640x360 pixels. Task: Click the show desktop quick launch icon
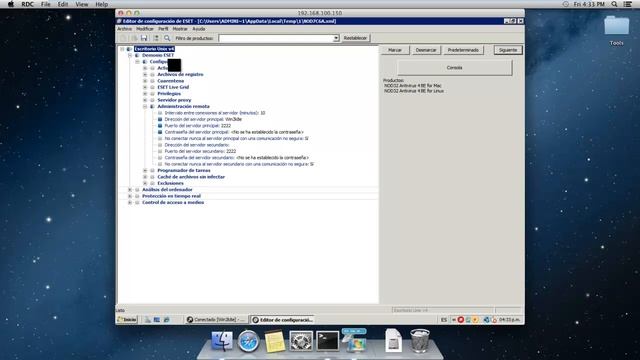pos(157,320)
